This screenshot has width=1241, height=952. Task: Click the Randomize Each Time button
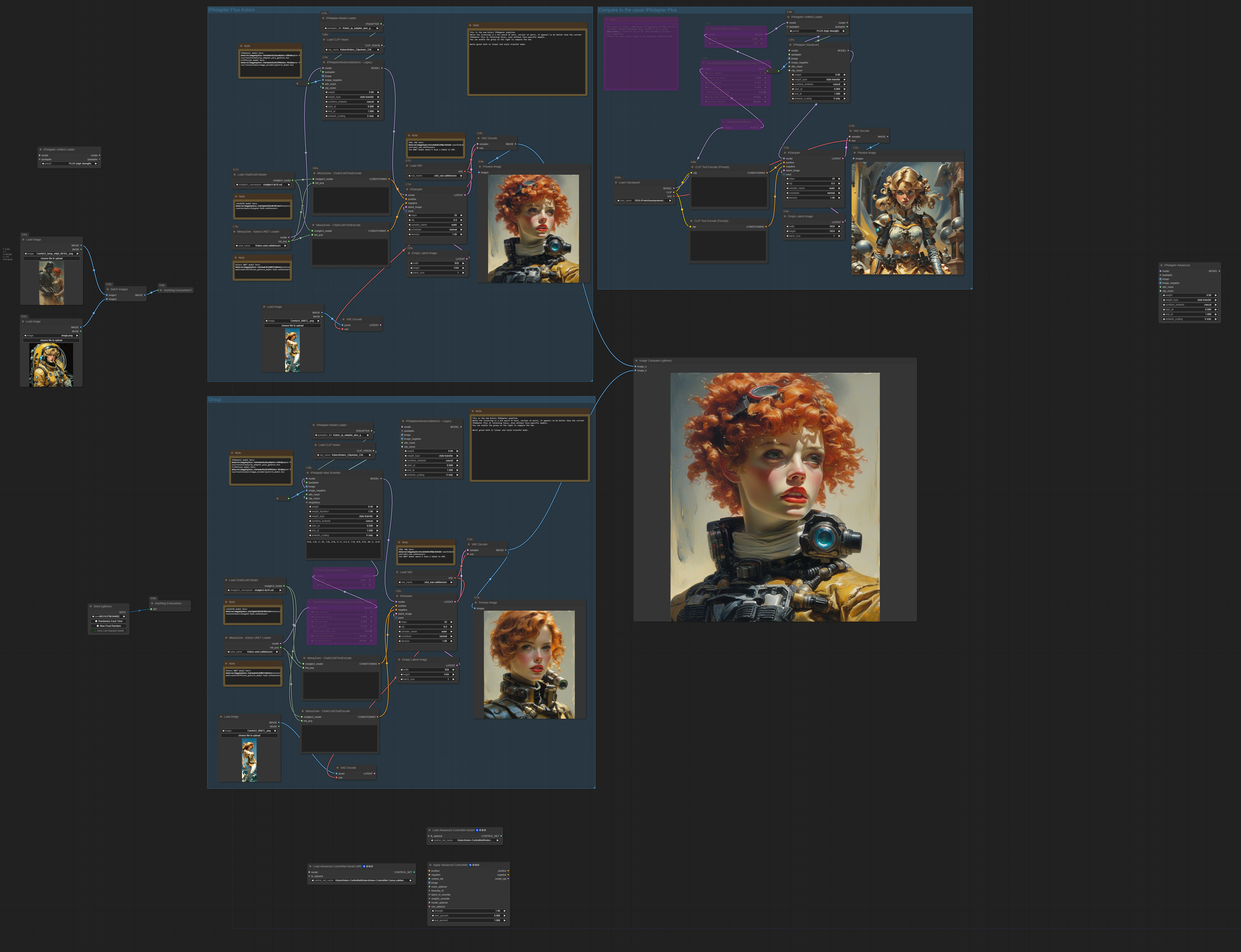coord(109,621)
